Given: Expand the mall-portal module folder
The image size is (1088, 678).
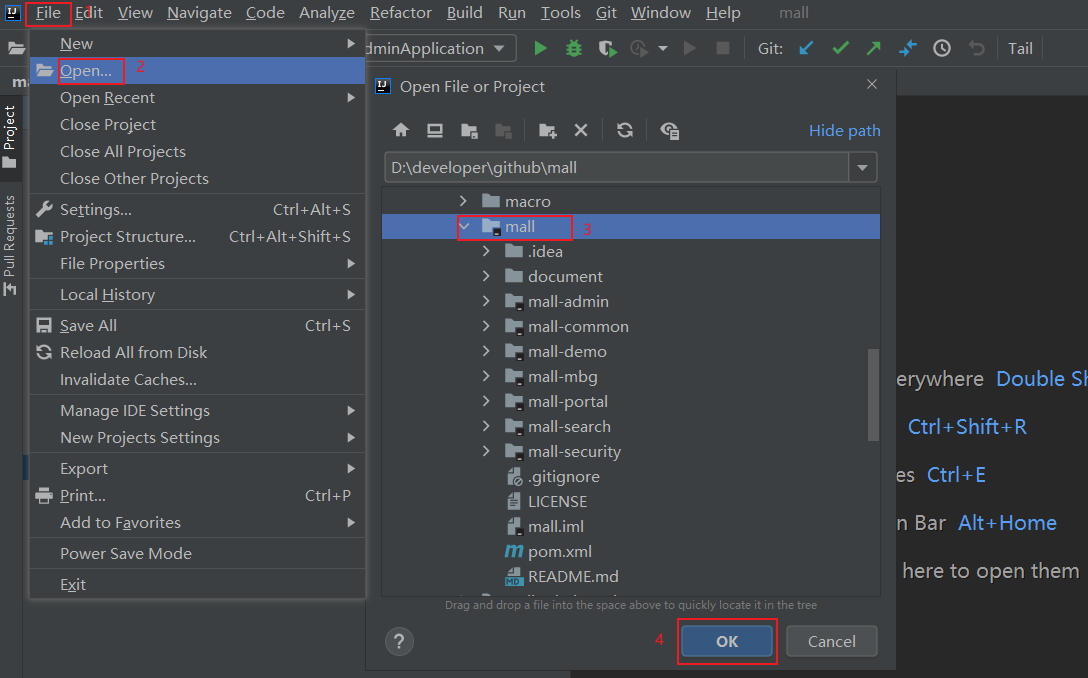Looking at the screenshot, I should [486, 401].
